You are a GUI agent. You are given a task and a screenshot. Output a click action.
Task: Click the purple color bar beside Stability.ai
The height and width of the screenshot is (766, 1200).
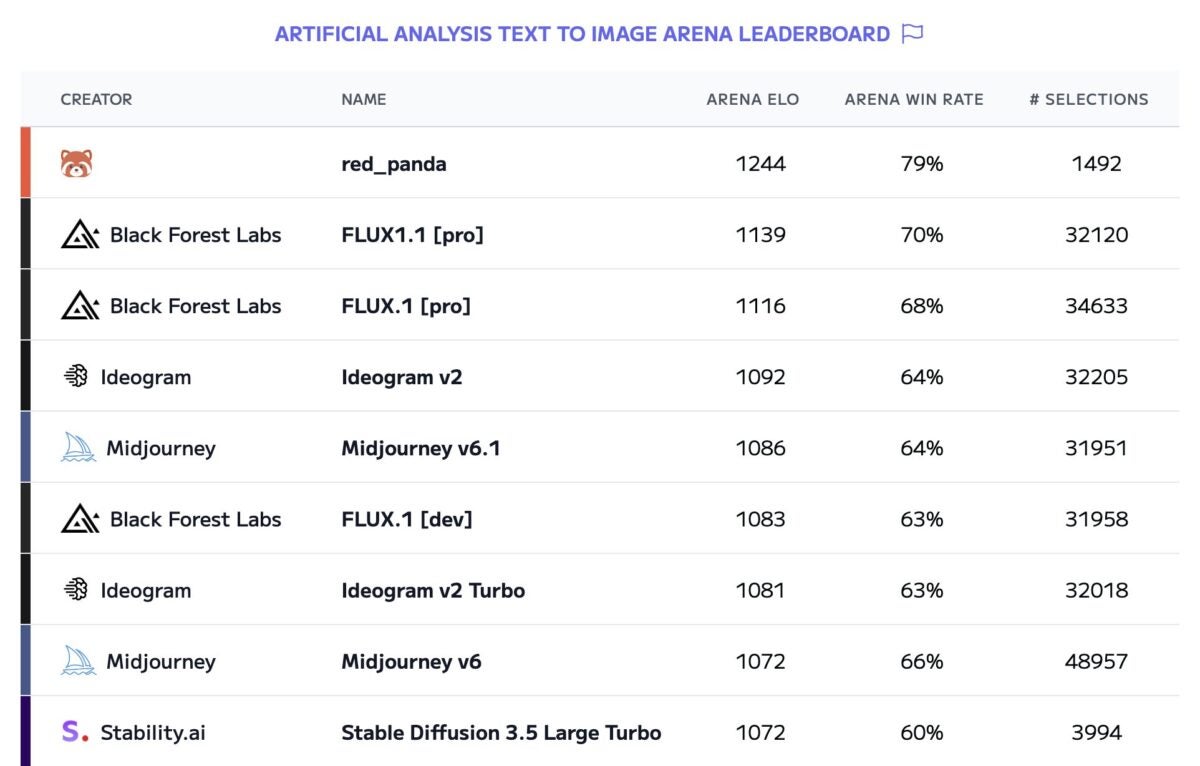point(26,732)
